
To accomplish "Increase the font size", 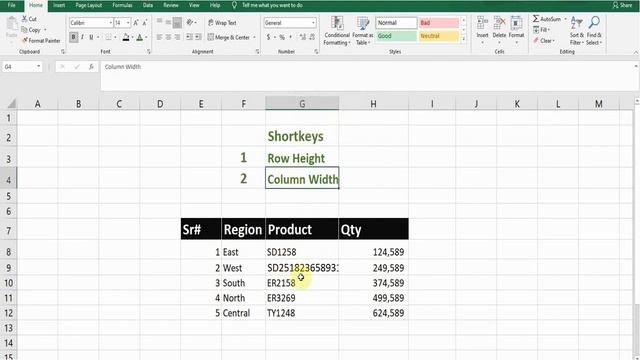I will (x=136, y=23).
